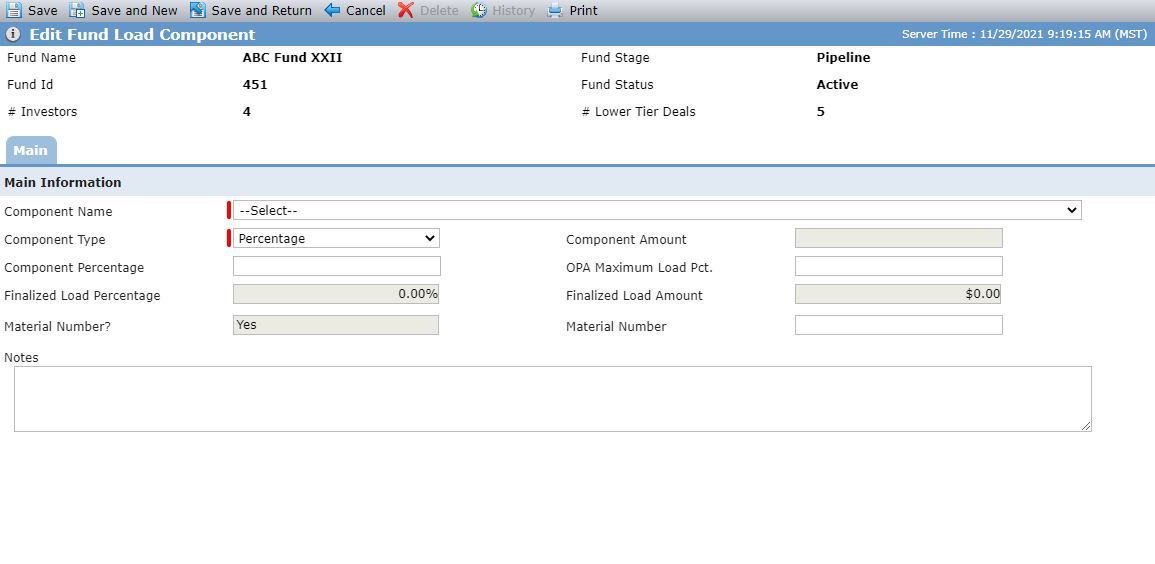Click the fund name ABC Fund XXII
The width and height of the screenshot is (1155, 564).
[x=292, y=57]
